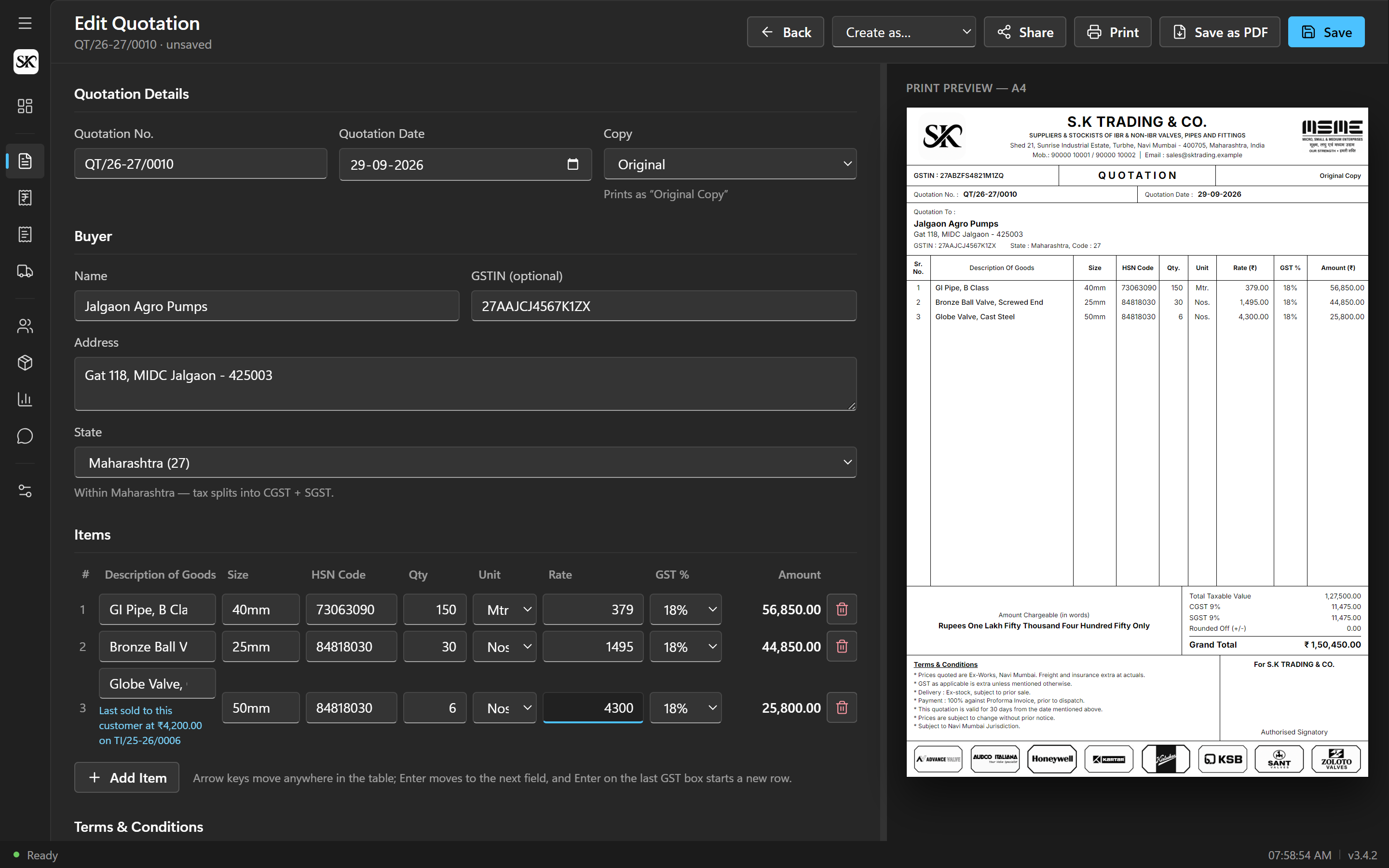Screen dimensions: 1389x868
Task: Click the Size field showing 25mm
Action: (x=260, y=646)
